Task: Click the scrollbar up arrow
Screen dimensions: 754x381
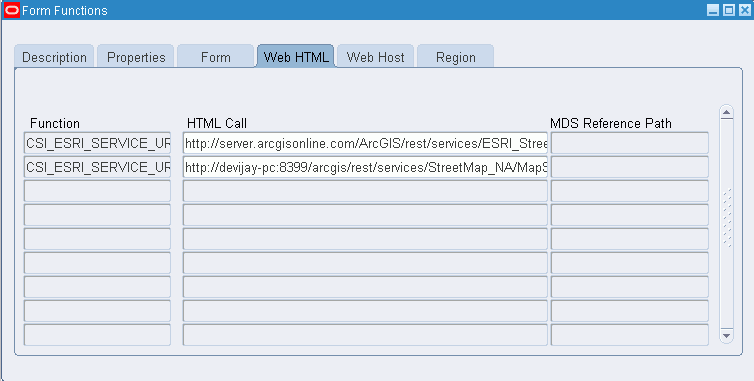Action: (x=726, y=113)
